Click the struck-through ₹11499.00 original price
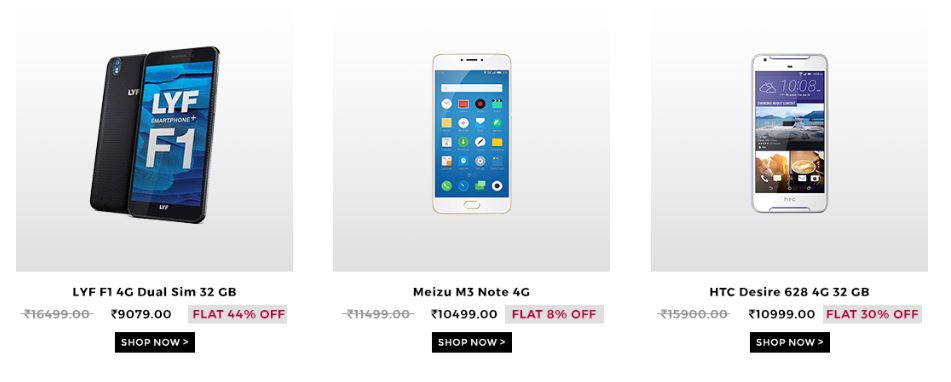The image size is (951, 382). pyautogui.click(x=378, y=314)
